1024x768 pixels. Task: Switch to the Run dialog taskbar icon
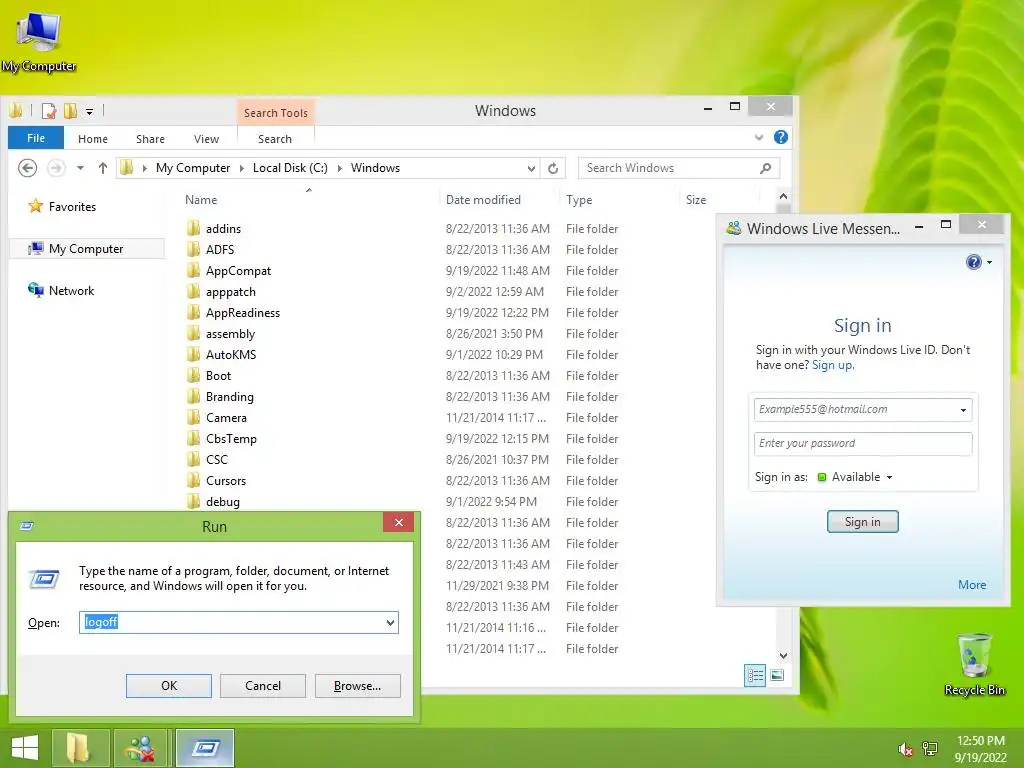pyautogui.click(x=205, y=748)
